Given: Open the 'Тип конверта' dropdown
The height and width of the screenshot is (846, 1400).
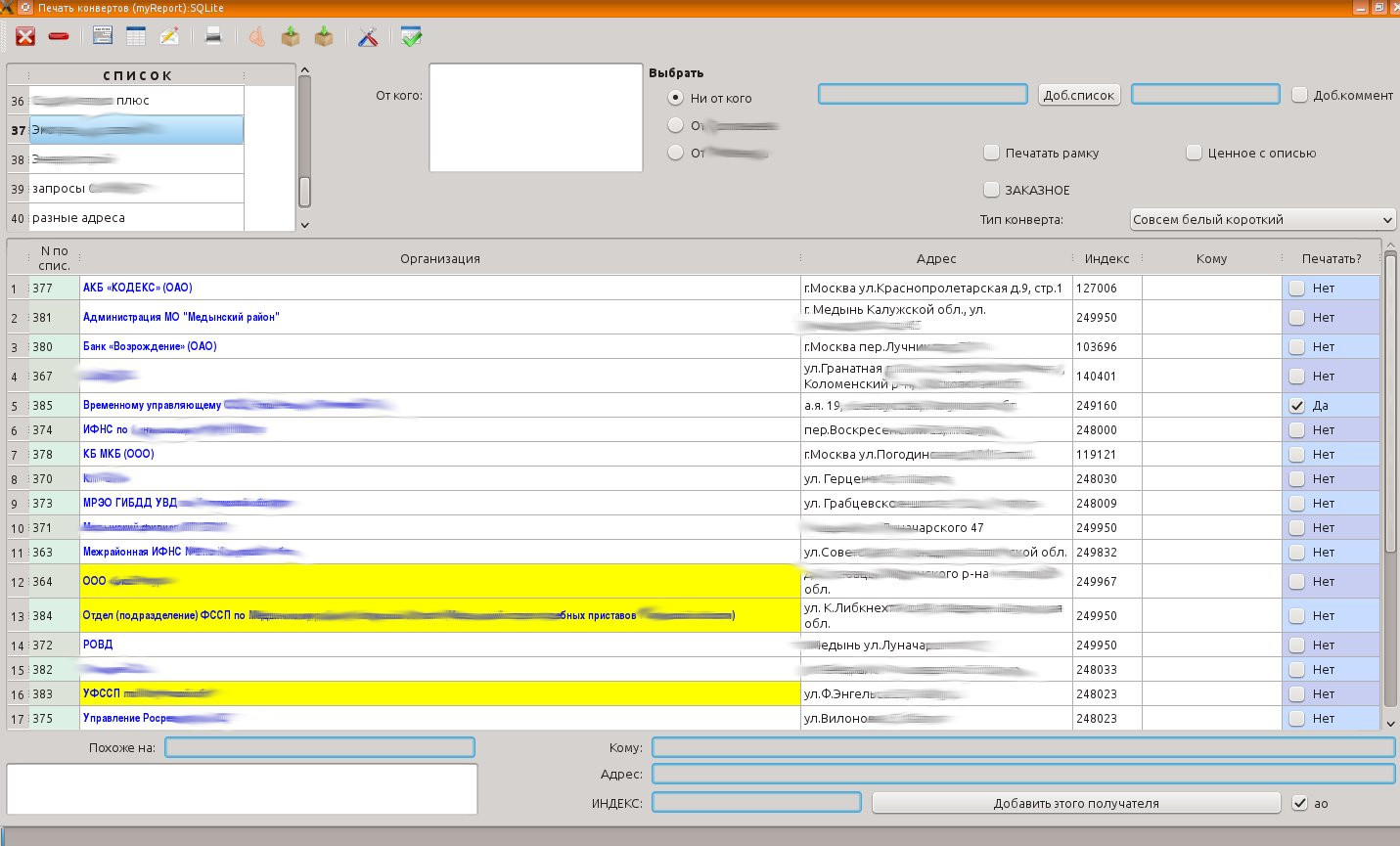Looking at the screenshot, I should [x=1262, y=219].
